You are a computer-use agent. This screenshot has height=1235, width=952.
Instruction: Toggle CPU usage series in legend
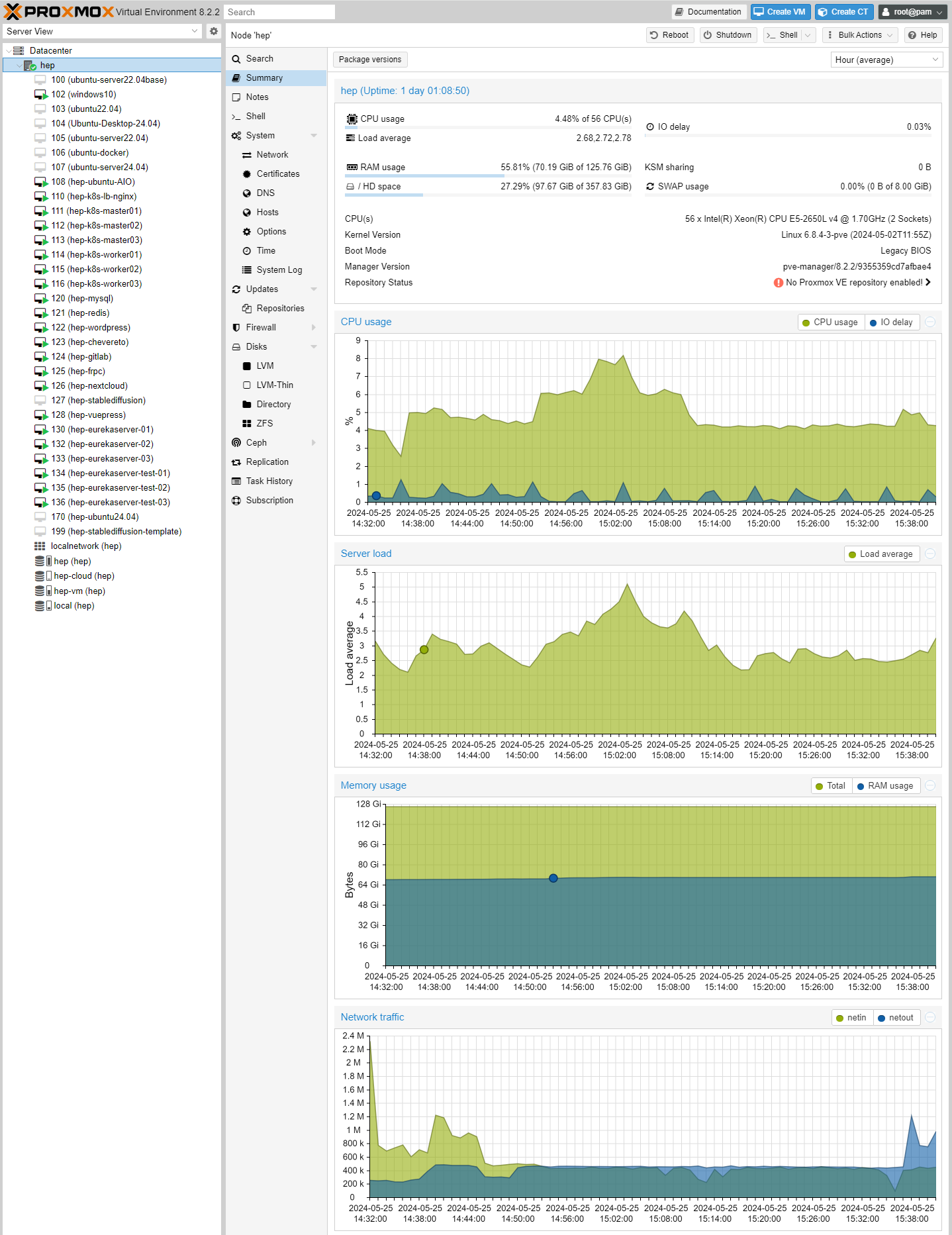[x=830, y=322]
